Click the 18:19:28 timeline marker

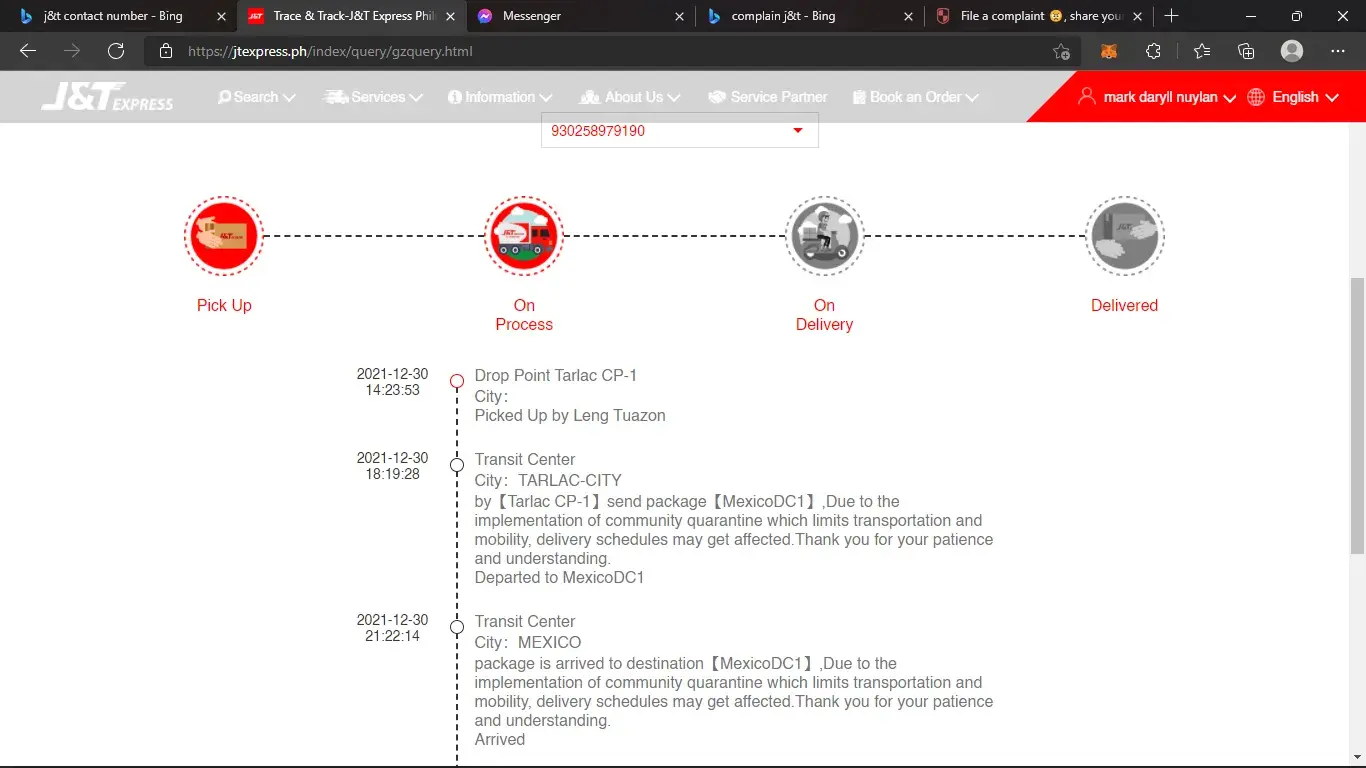[x=457, y=465]
